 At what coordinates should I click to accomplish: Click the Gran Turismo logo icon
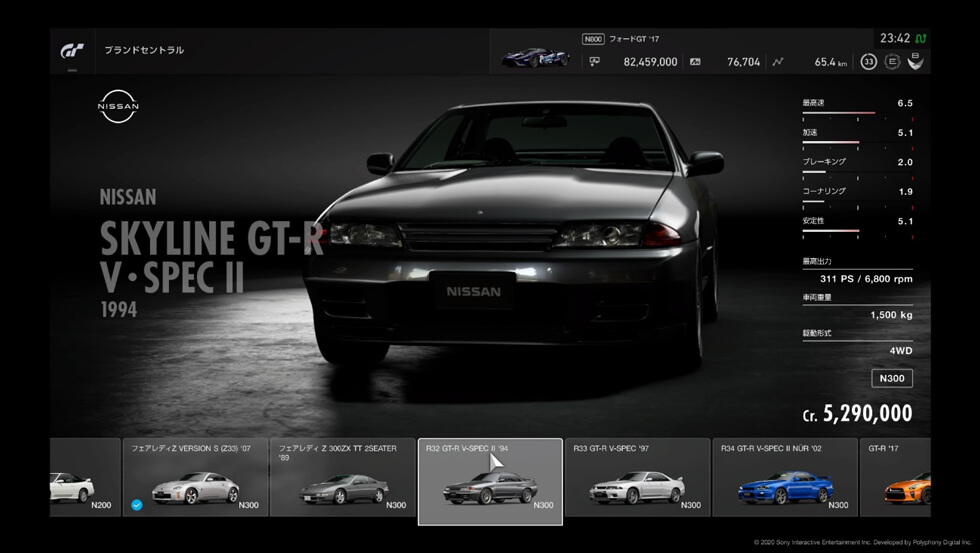pyautogui.click(x=72, y=51)
